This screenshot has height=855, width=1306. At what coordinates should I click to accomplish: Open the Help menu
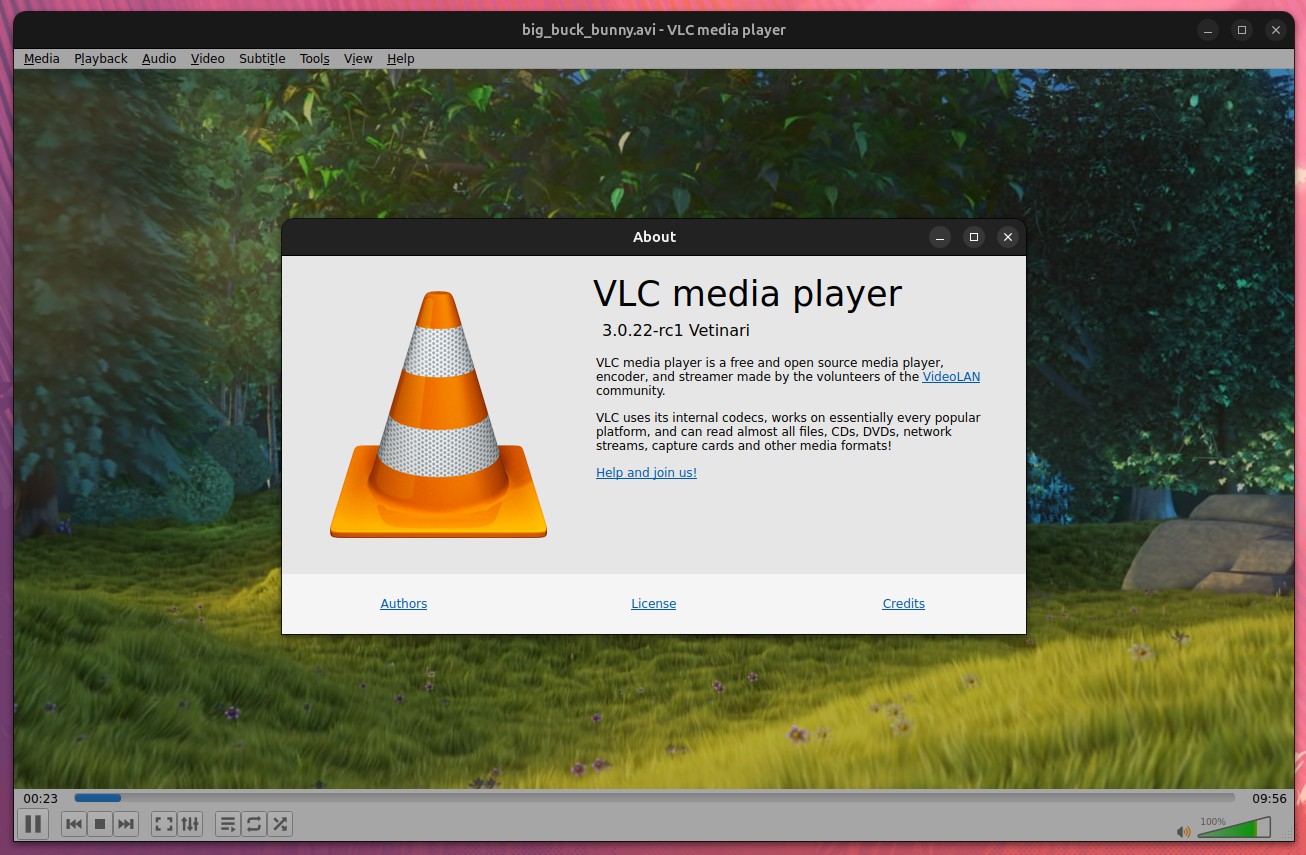click(x=401, y=58)
